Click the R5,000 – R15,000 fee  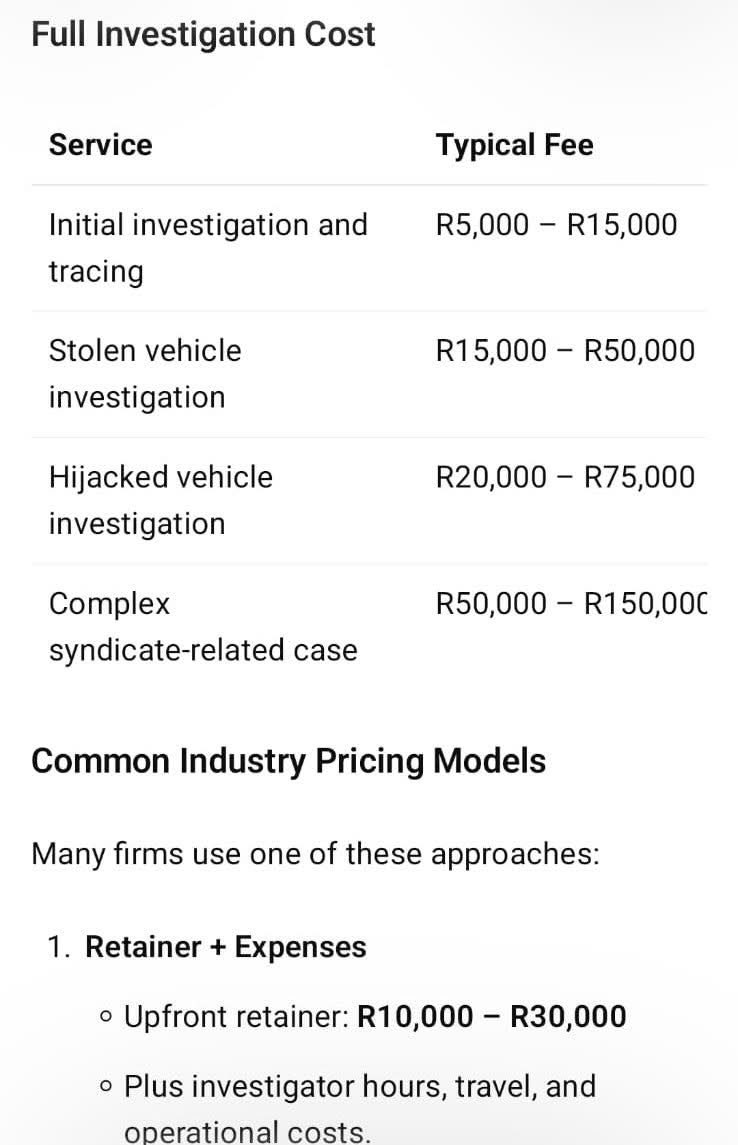point(556,224)
